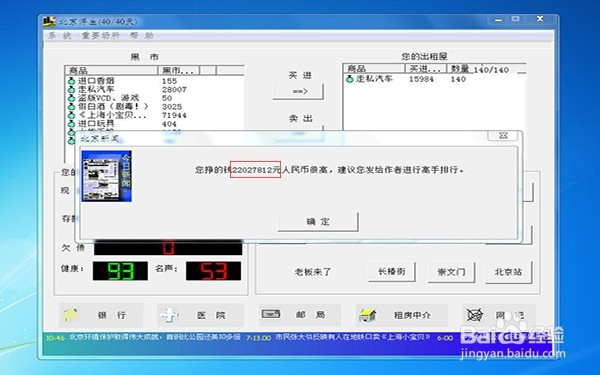This screenshot has width=600, height=375.
Task: Click the debt display showing 0
Action: coord(168,248)
